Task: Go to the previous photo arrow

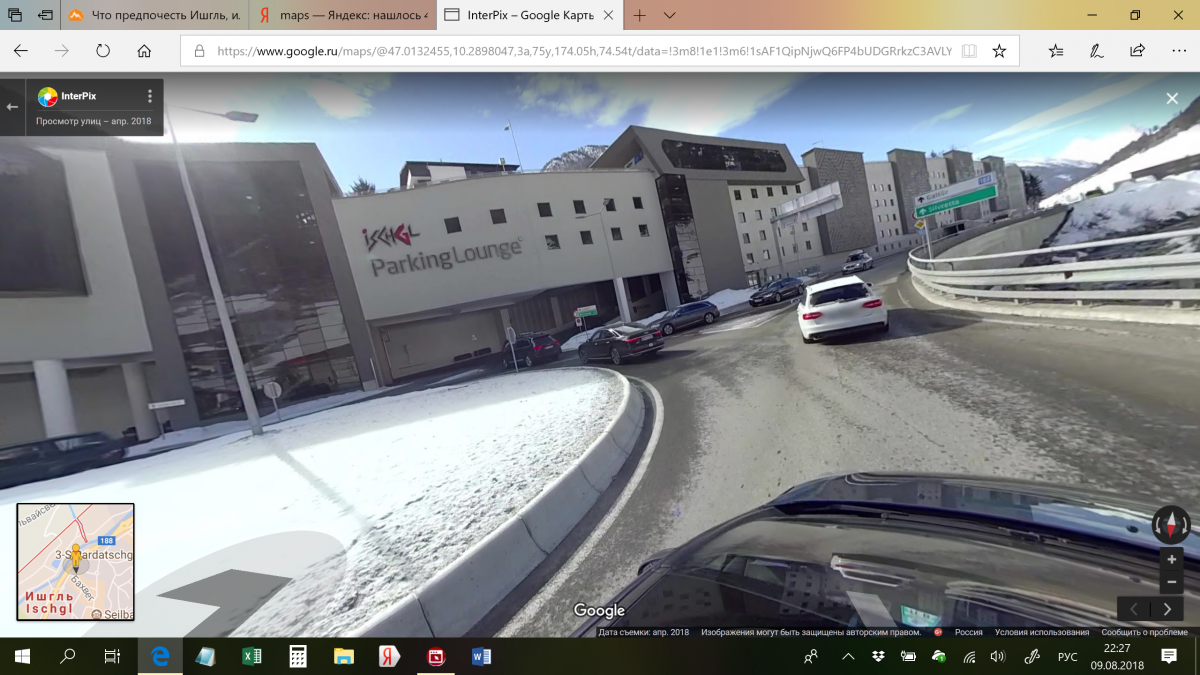Action: point(1134,609)
